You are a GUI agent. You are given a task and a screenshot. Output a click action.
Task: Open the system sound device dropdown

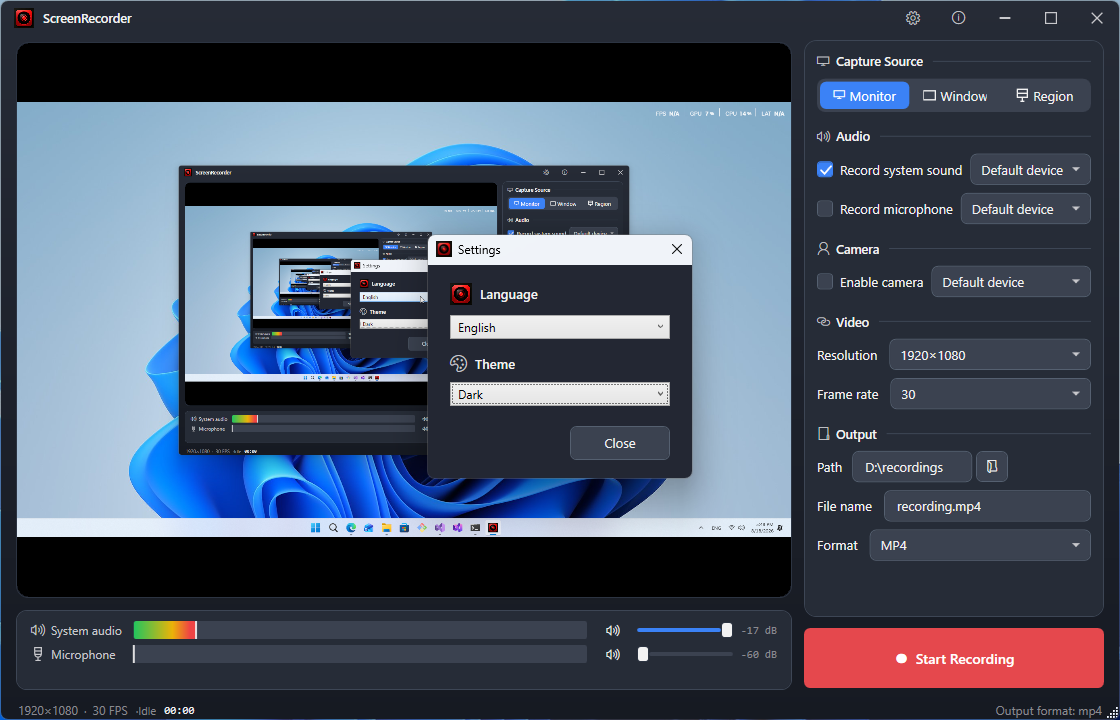click(x=1030, y=170)
